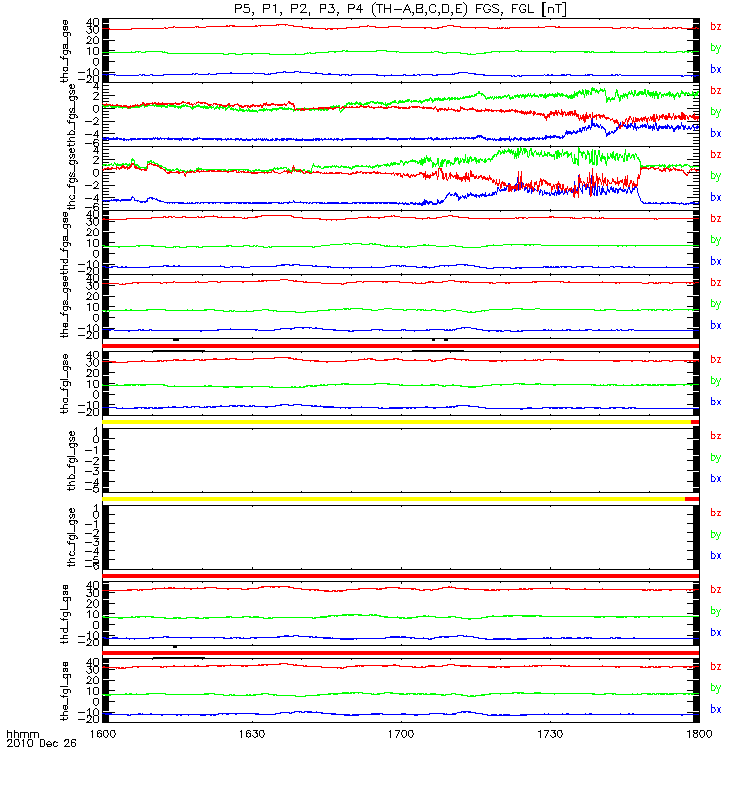This screenshot has height=800, width=750.
Task: Select the bx legend of thb_fgs_gse panel
Action: coord(716,133)
